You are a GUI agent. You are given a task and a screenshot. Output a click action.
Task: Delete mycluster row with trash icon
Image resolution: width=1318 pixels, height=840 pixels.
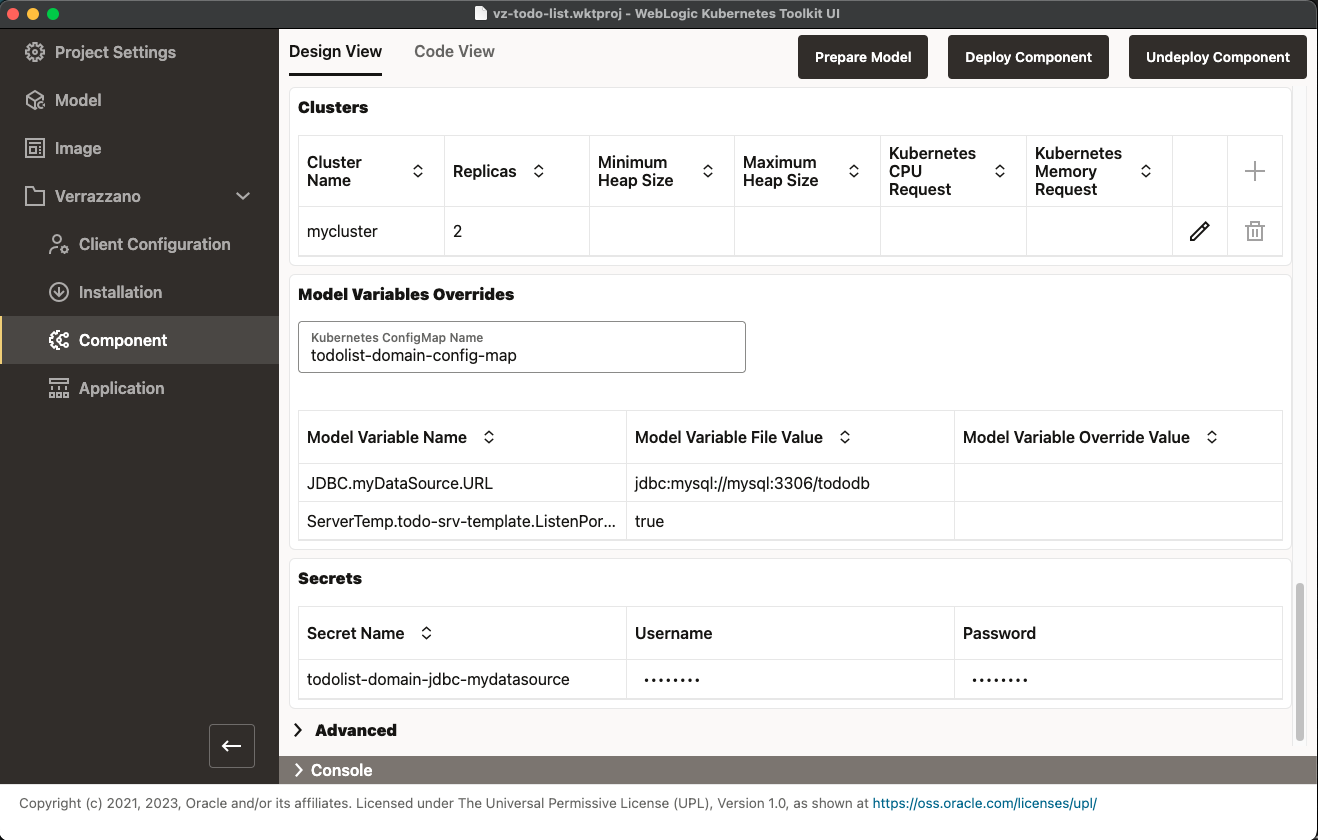pyautogui.click(x=1255, y=231)
